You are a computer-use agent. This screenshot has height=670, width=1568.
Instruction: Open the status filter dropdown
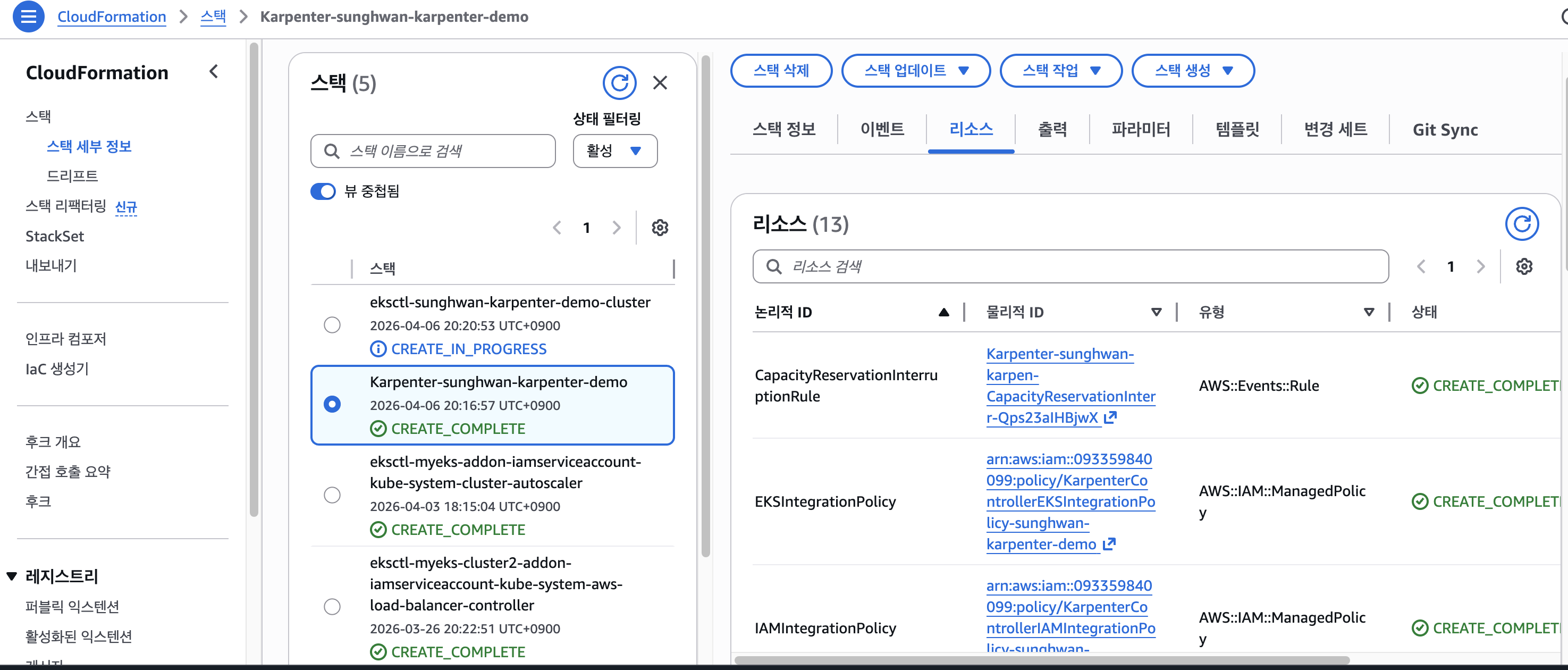click(615, 151)
